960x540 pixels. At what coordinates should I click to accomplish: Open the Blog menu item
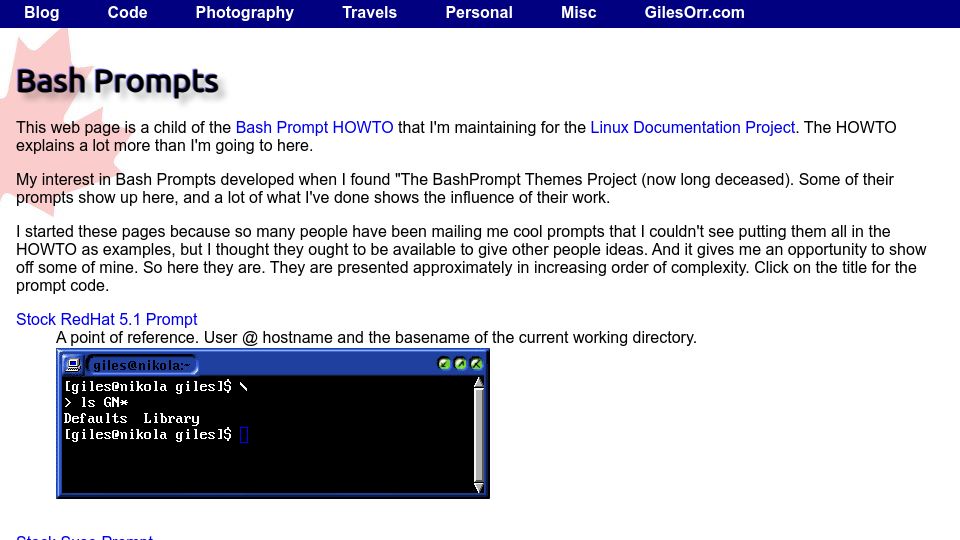(x=42, y=12)
